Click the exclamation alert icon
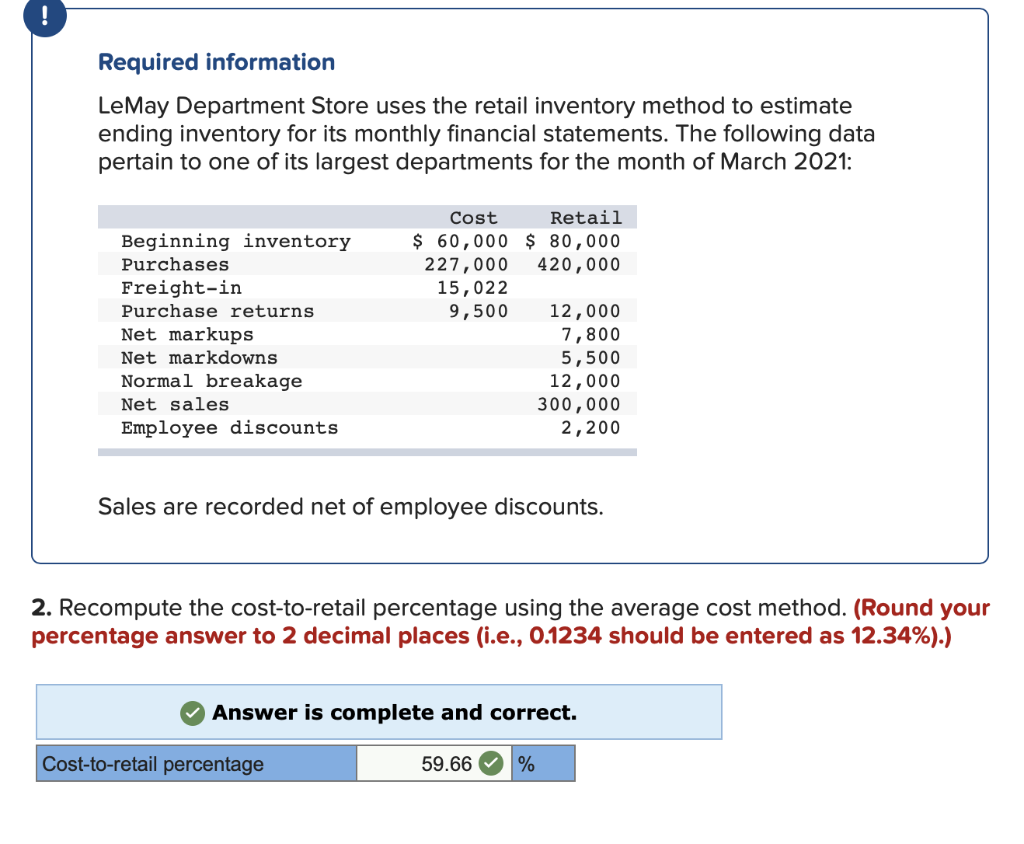Viewport: 1024px width, 844px height. tap(44, 17)
